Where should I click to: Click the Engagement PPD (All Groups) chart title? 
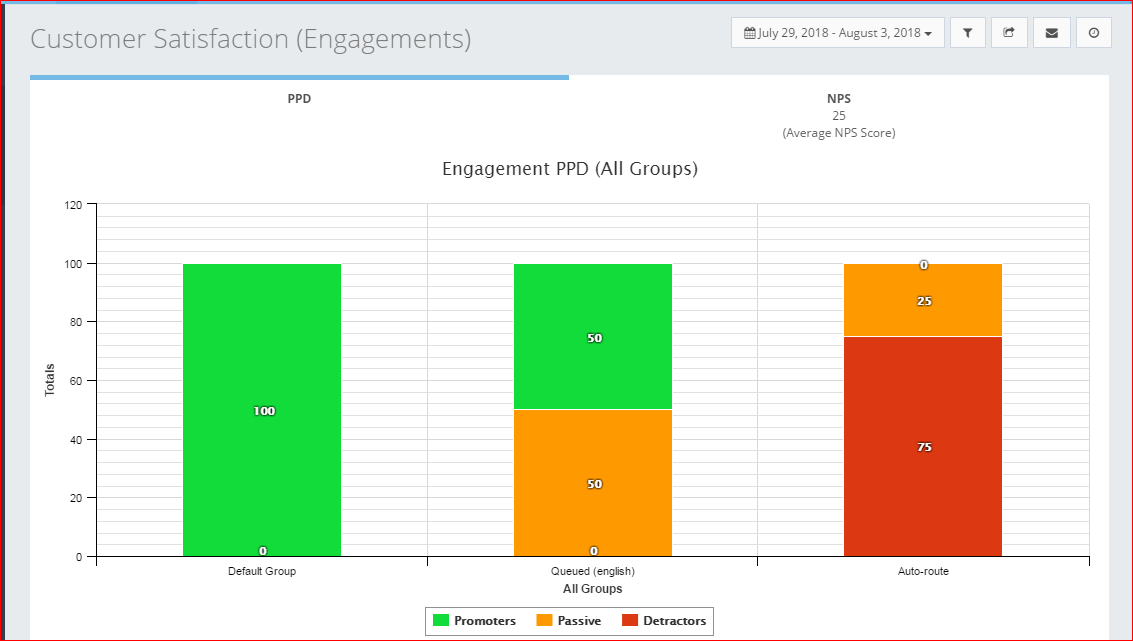pyautogui.click(x=569, y=169)
